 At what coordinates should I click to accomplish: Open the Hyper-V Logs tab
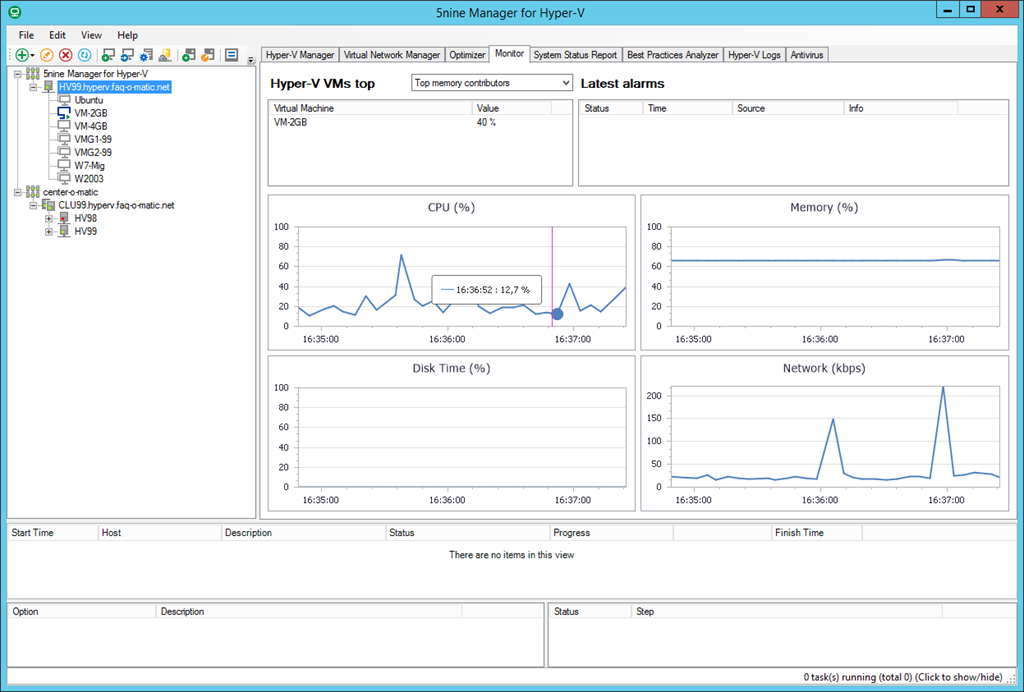[x=754, y=55]
